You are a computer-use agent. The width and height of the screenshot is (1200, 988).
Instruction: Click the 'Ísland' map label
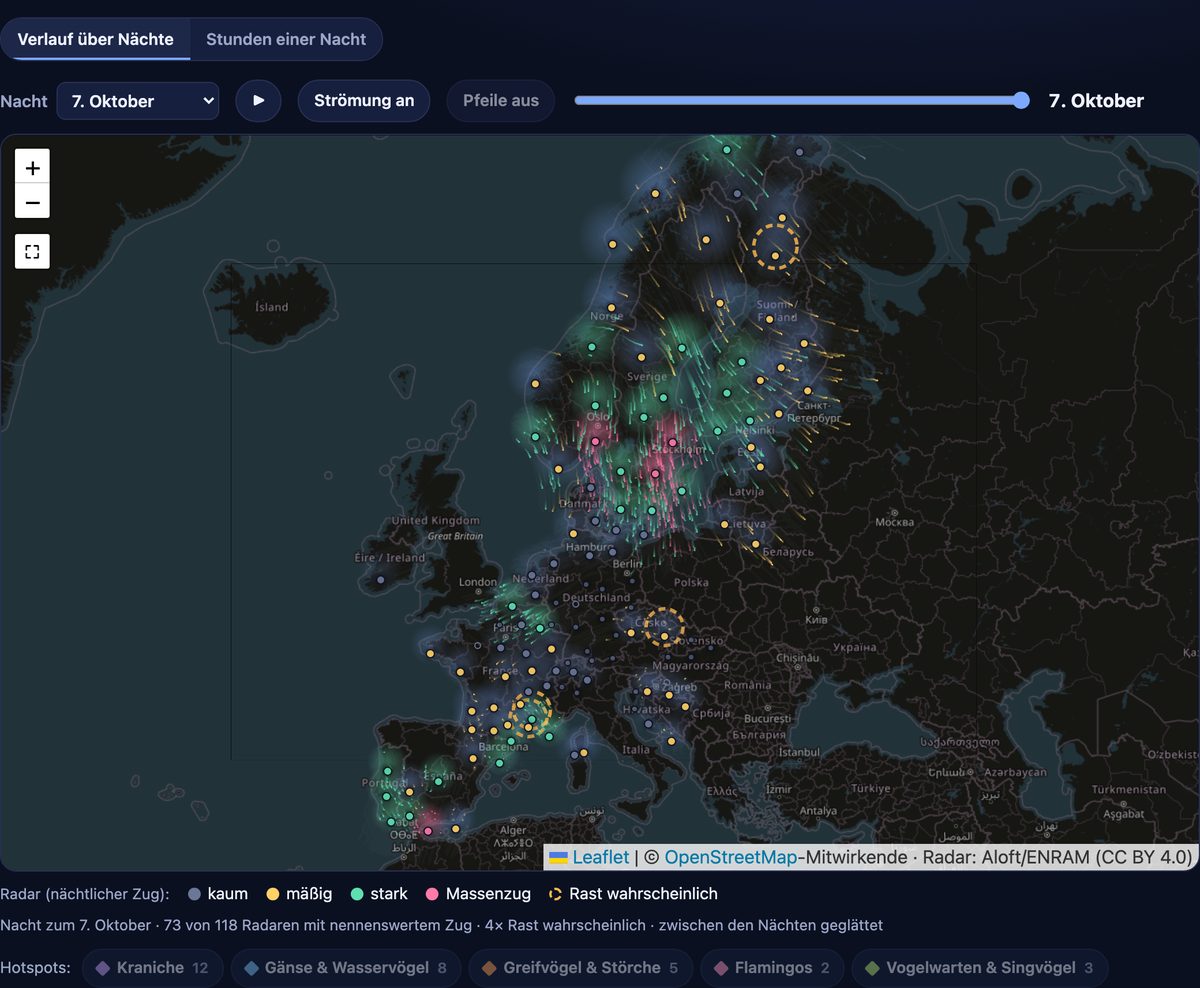pos(271,307)
